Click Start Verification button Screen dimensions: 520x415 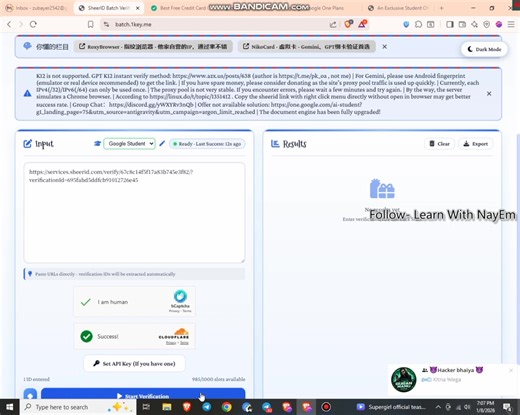coord(143,394)
